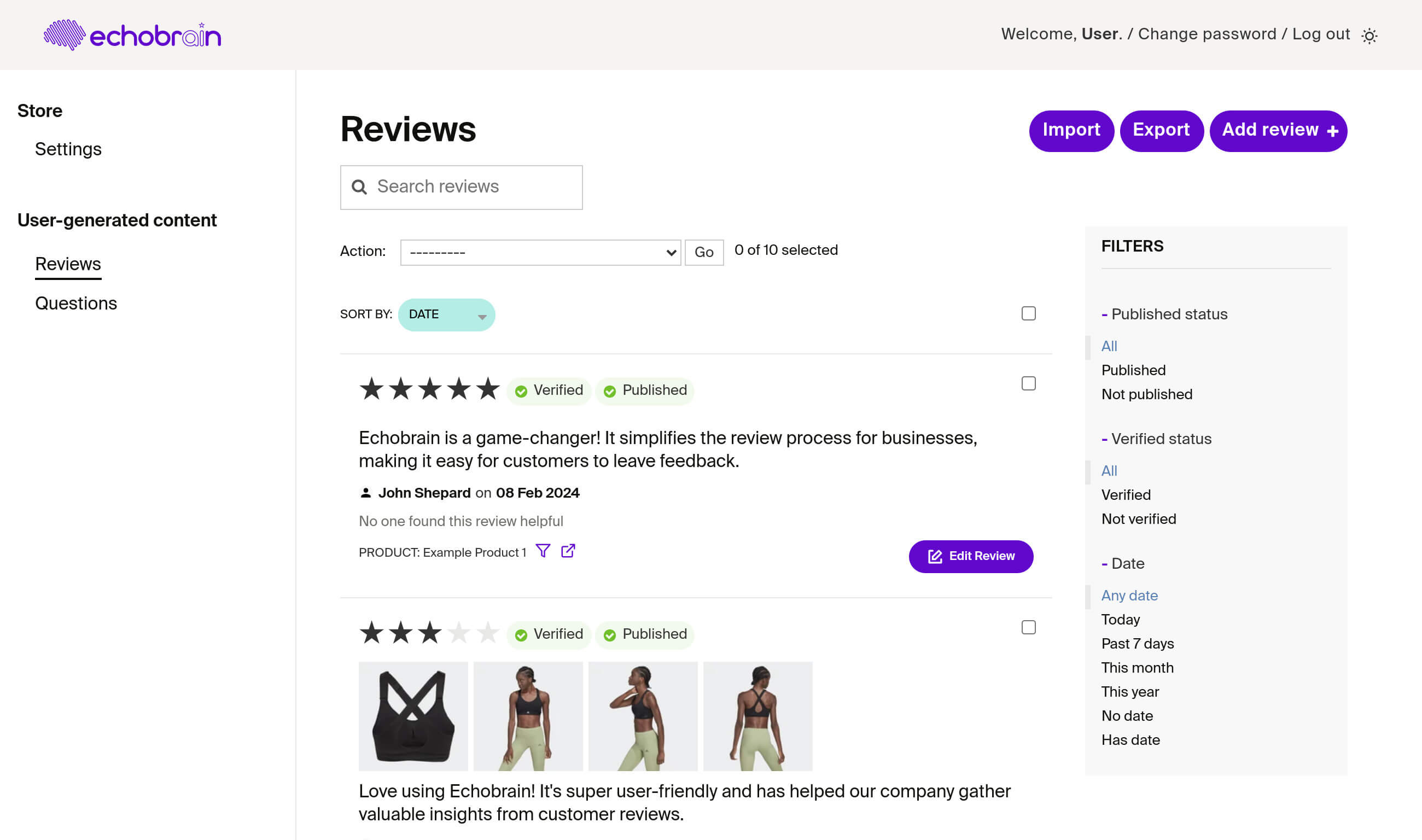Screen dimensions: 1422x840
Task: Open Reviews in the sidebar
Action: click(68, 264)
